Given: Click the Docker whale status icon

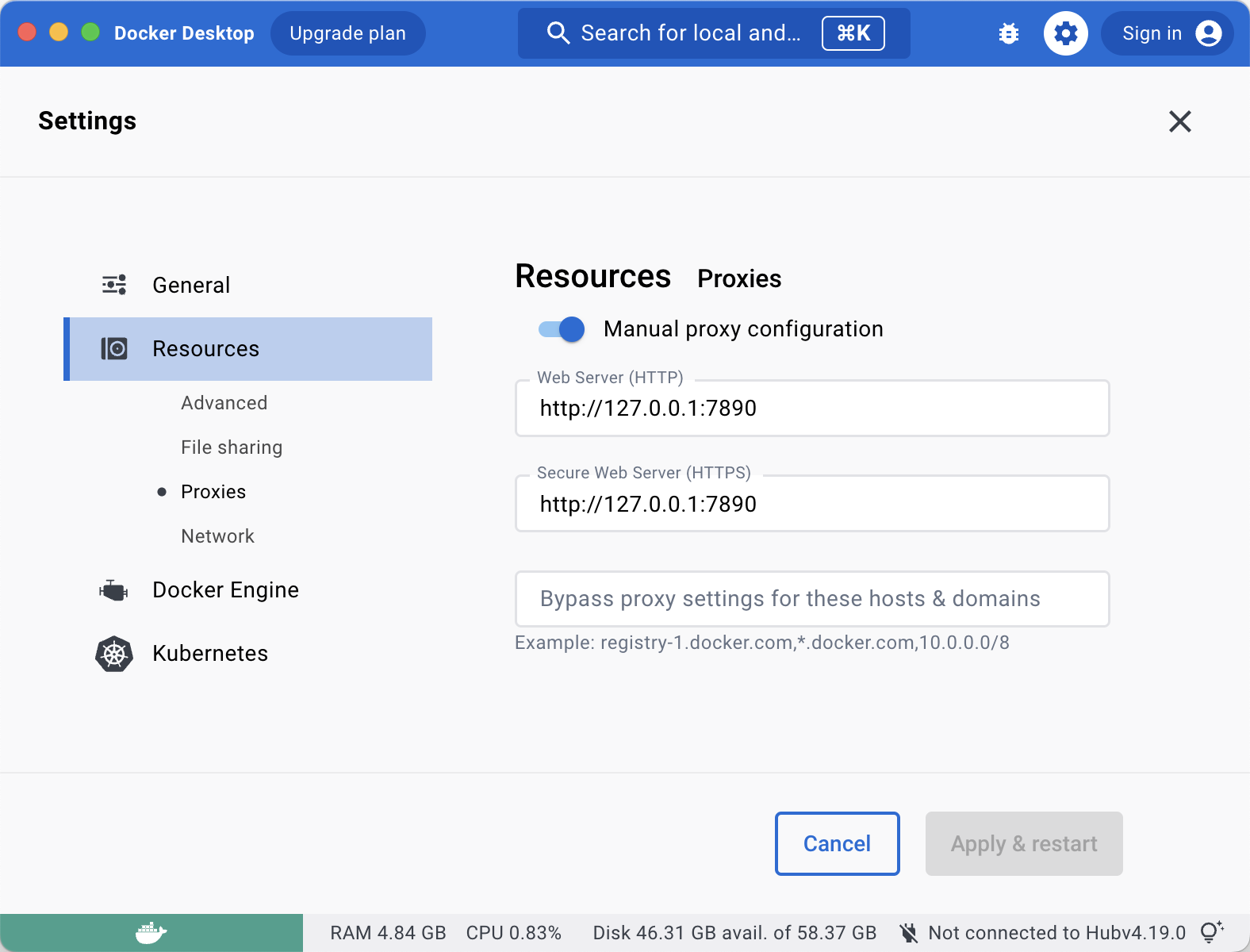Looking at the screenshot, I should click(x=151, y=933).
